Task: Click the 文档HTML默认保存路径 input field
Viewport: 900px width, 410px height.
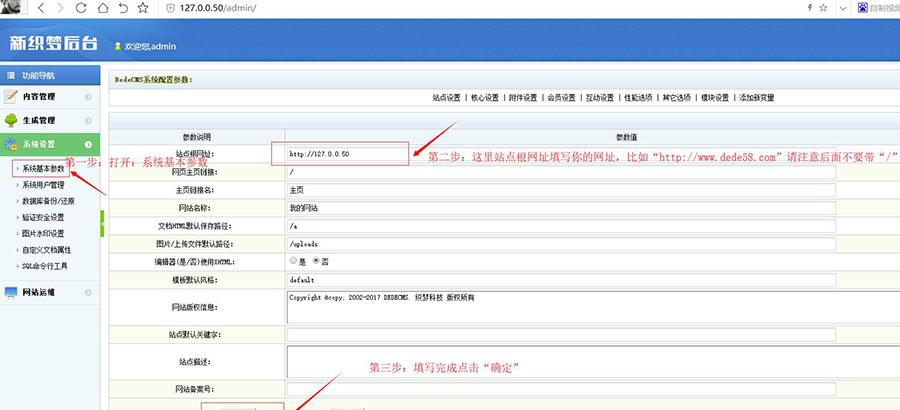Action: click(x=561, y=226)
